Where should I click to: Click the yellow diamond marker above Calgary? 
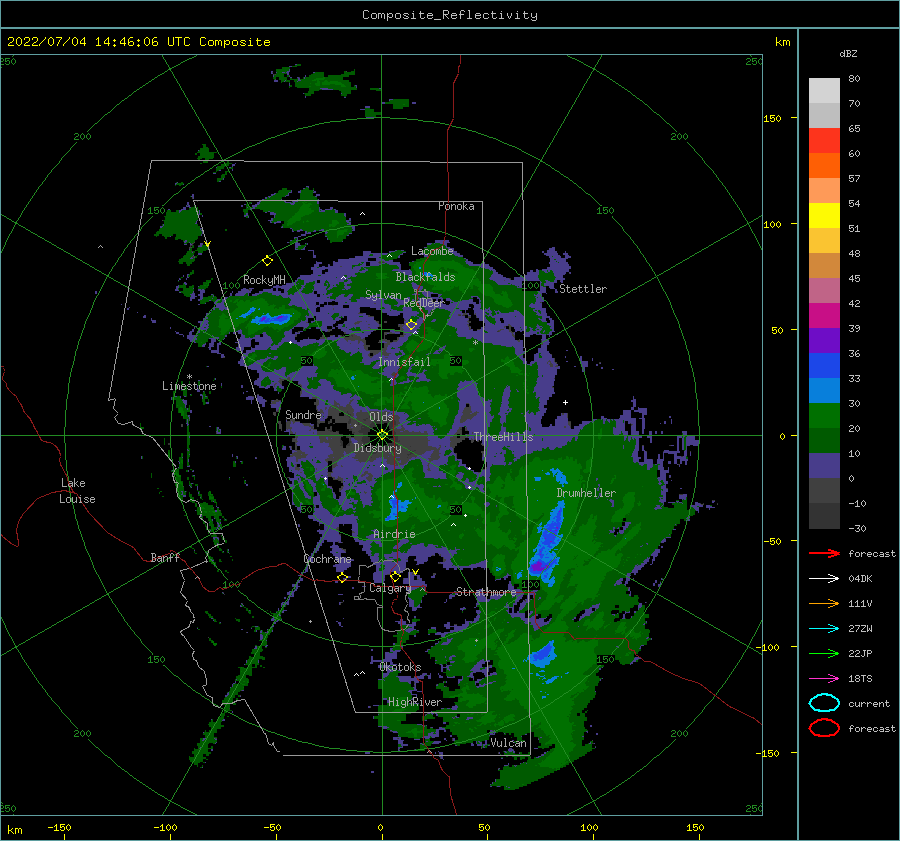tap(395, 576)
